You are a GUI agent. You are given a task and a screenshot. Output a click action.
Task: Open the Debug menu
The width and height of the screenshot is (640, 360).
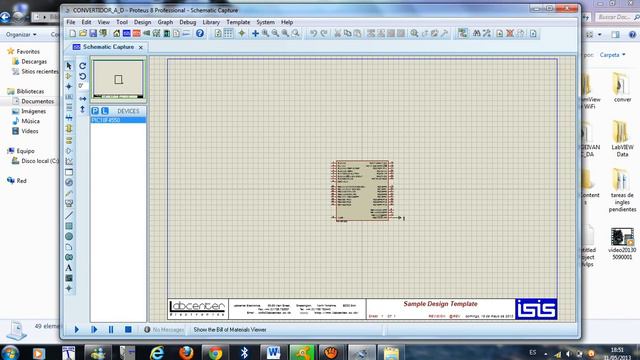tap(188, 22)
